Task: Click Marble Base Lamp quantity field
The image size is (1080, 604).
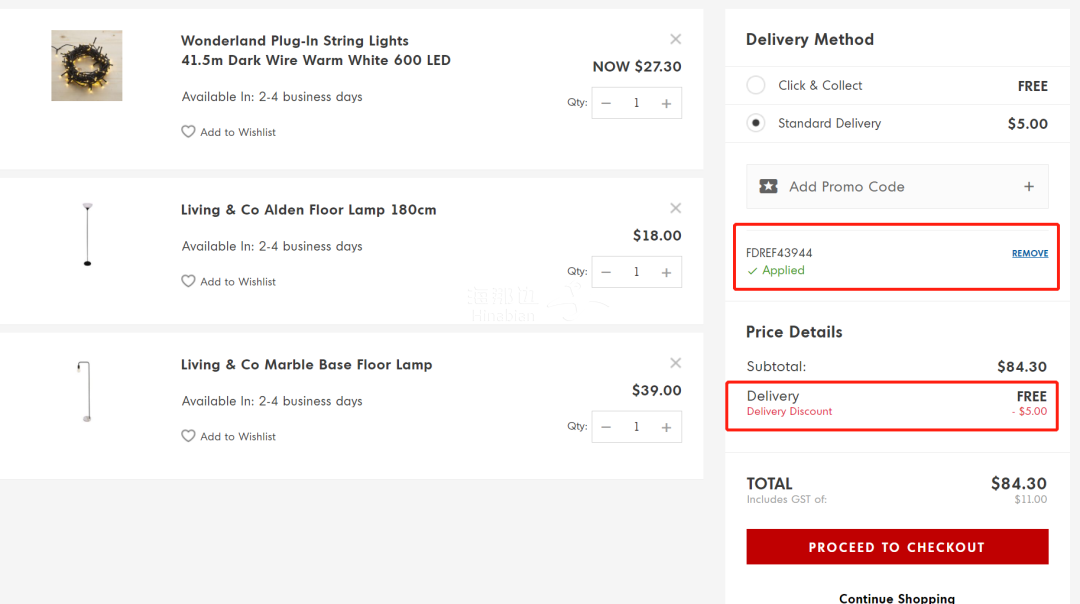Action: pyautogui.click(x=636, y=427)
